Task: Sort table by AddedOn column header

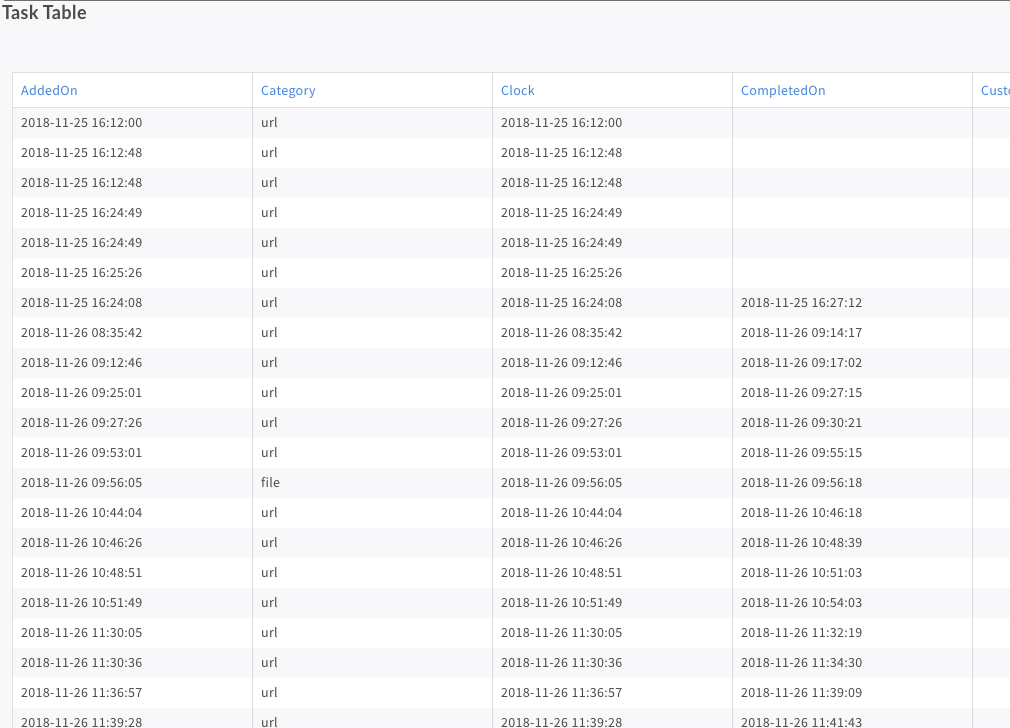Action: pyautogui.click(x=49, y=91)
